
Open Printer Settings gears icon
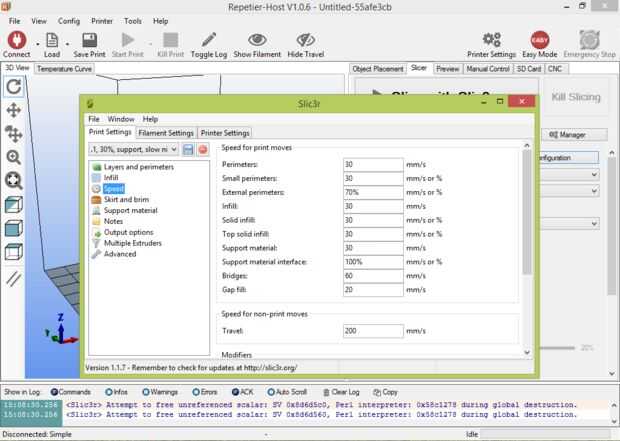(x=491, y=40)
